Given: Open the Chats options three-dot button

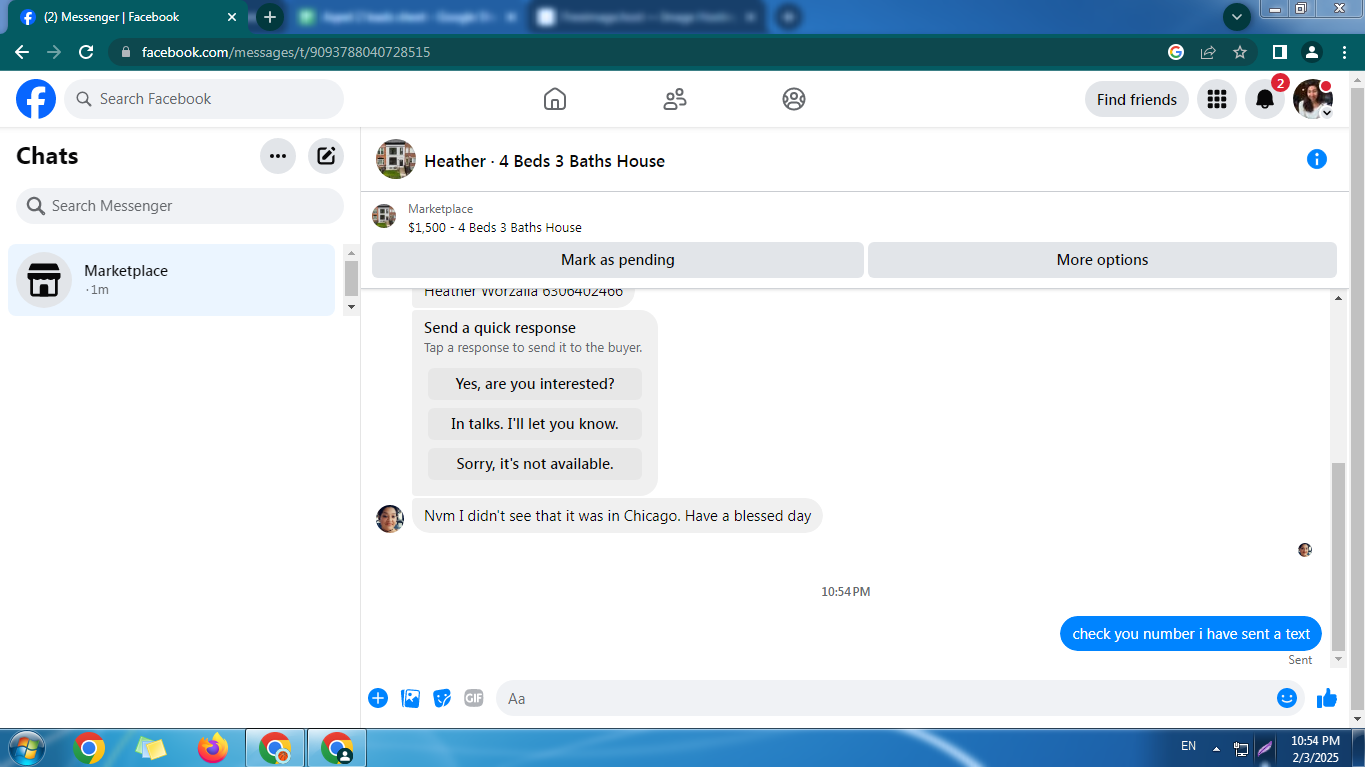Looking at the screenshot, I should 278,156.
